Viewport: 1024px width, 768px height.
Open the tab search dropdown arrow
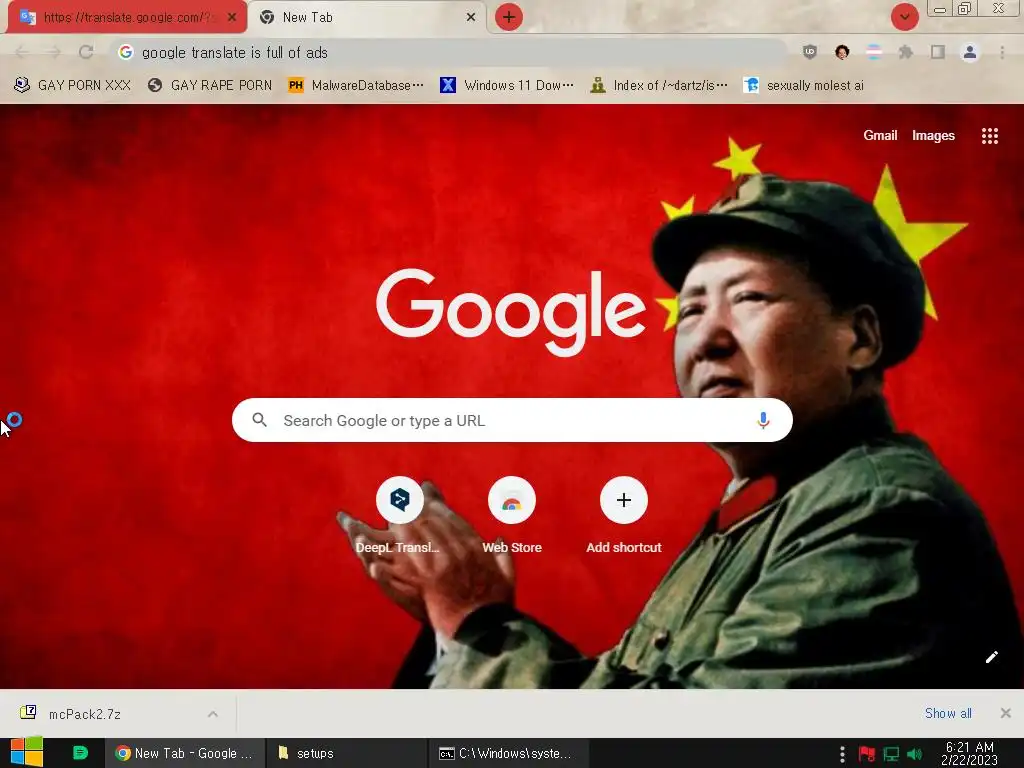(x=904, y=17)
